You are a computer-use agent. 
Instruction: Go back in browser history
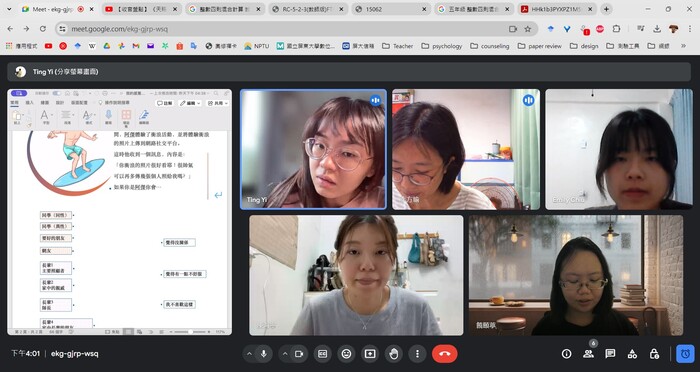tap(11, 29)
